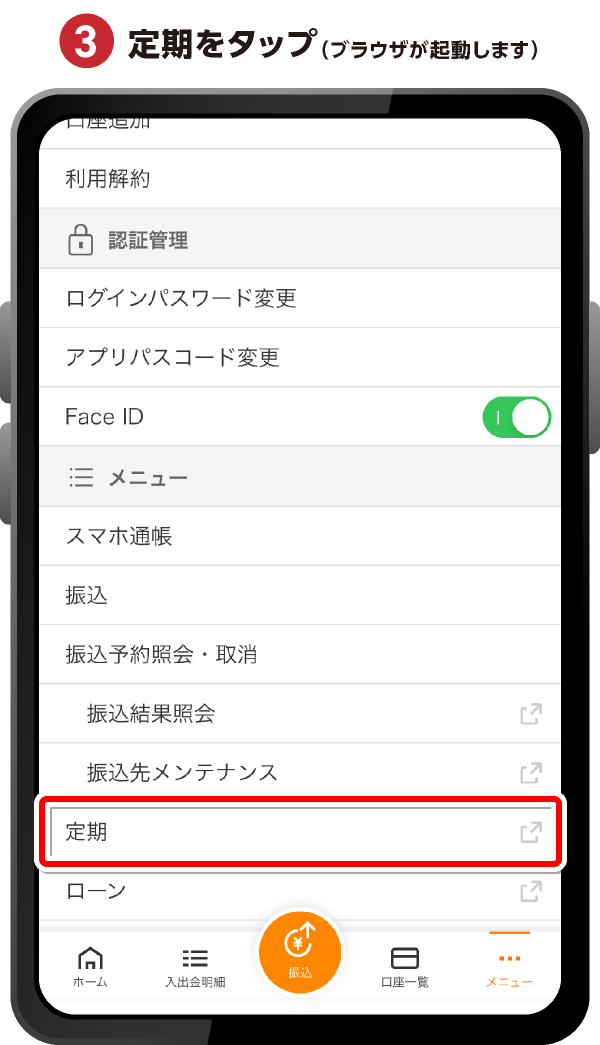Open 振込予約照会・取消

pyautogui.click(x=300, y=654)
